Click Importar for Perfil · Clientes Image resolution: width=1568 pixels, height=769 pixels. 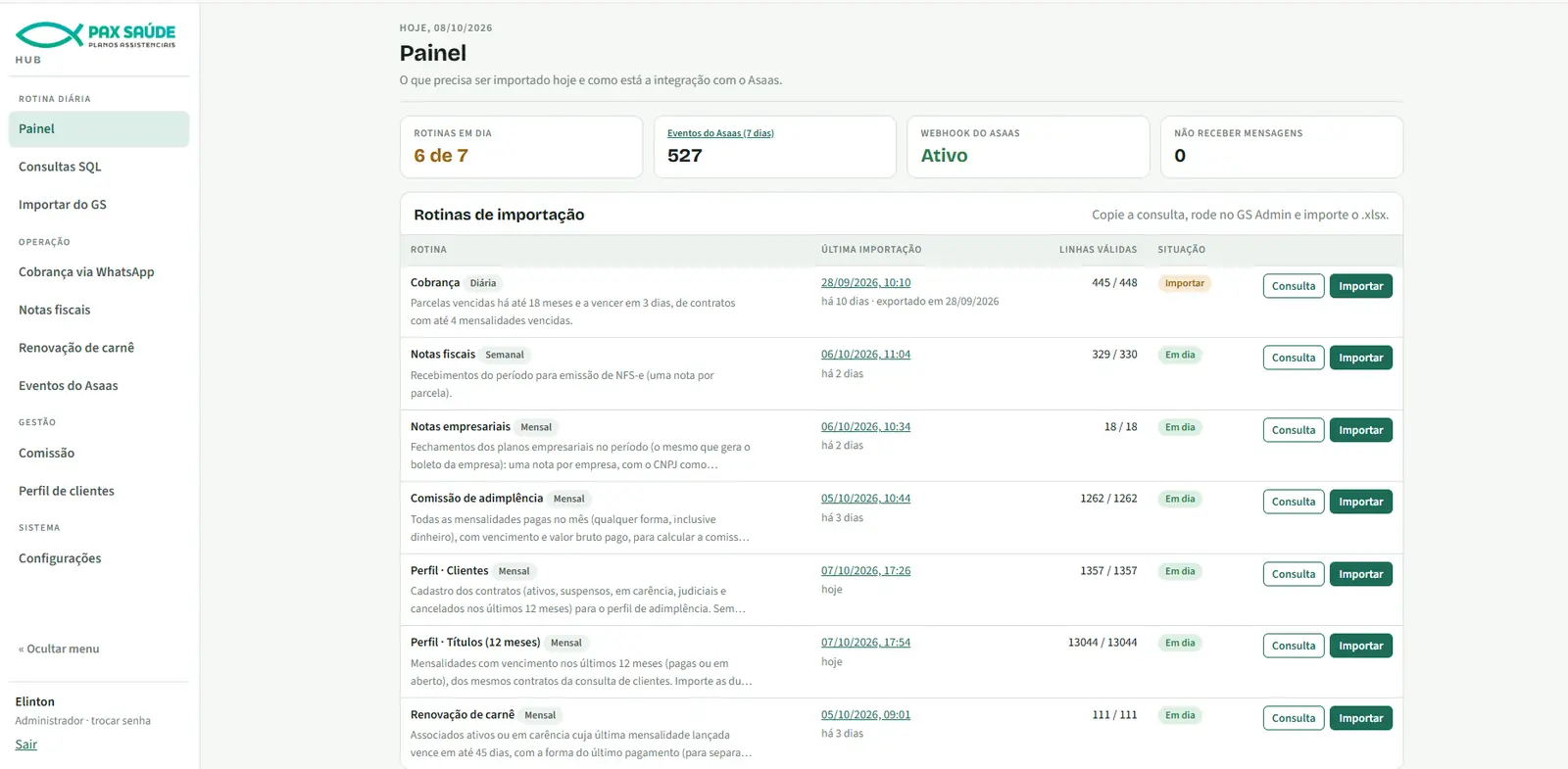[1361, 574]
